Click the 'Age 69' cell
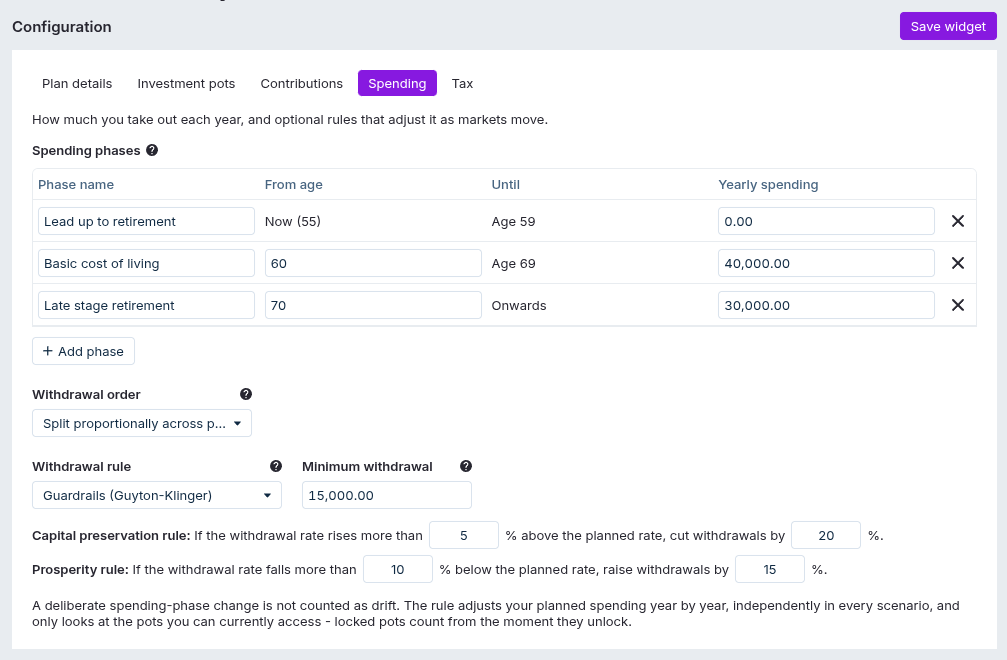The image size is (1007, 660). [513, 264]
